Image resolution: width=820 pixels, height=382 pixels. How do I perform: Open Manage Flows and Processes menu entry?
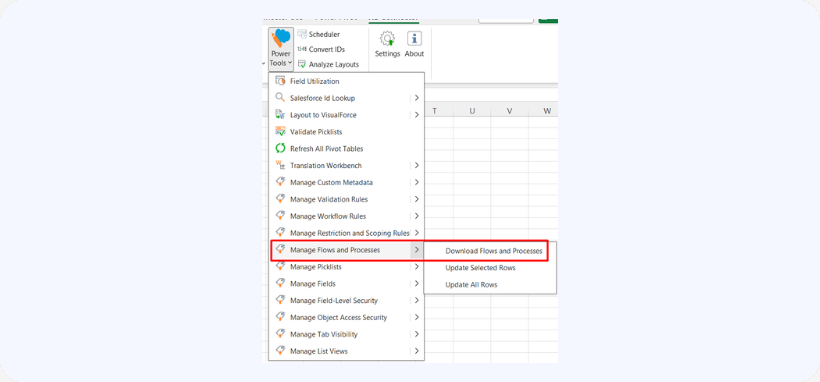coord(346,250)
